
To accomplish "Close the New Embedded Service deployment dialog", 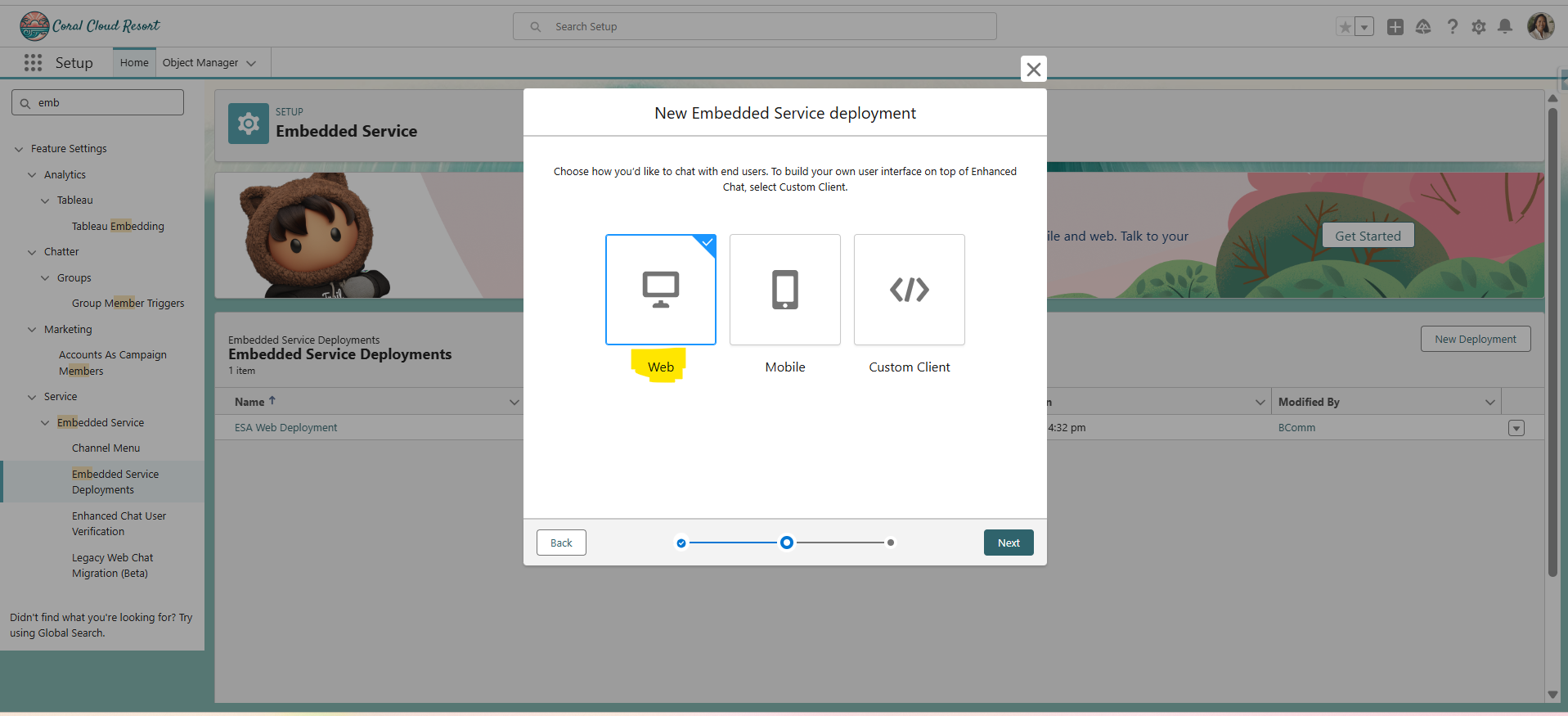I will [x=1034, y=70].
